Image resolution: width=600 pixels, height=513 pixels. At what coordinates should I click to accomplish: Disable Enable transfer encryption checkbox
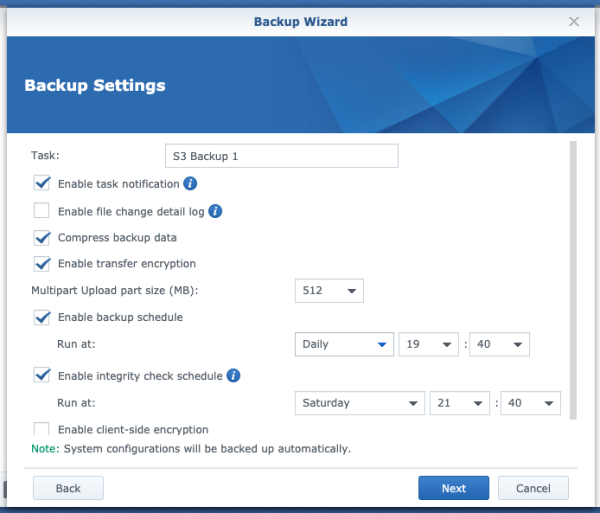[42, 264]
